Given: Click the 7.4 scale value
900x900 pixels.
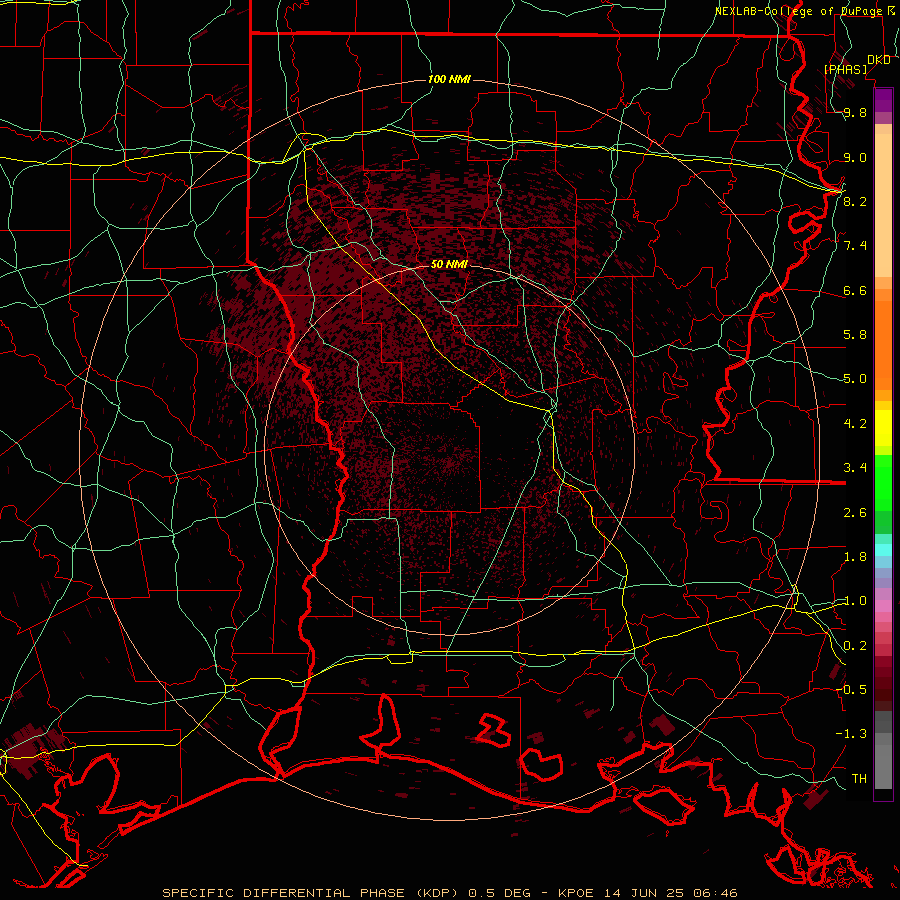Looking at the screenshot, I should pyautogui.click(x=855, y=246).
